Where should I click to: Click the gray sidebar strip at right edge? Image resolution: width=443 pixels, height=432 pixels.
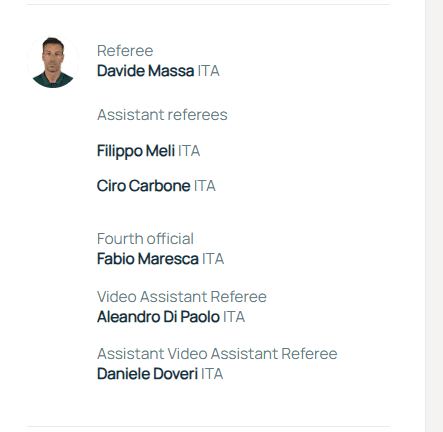(x=434, y=216)
